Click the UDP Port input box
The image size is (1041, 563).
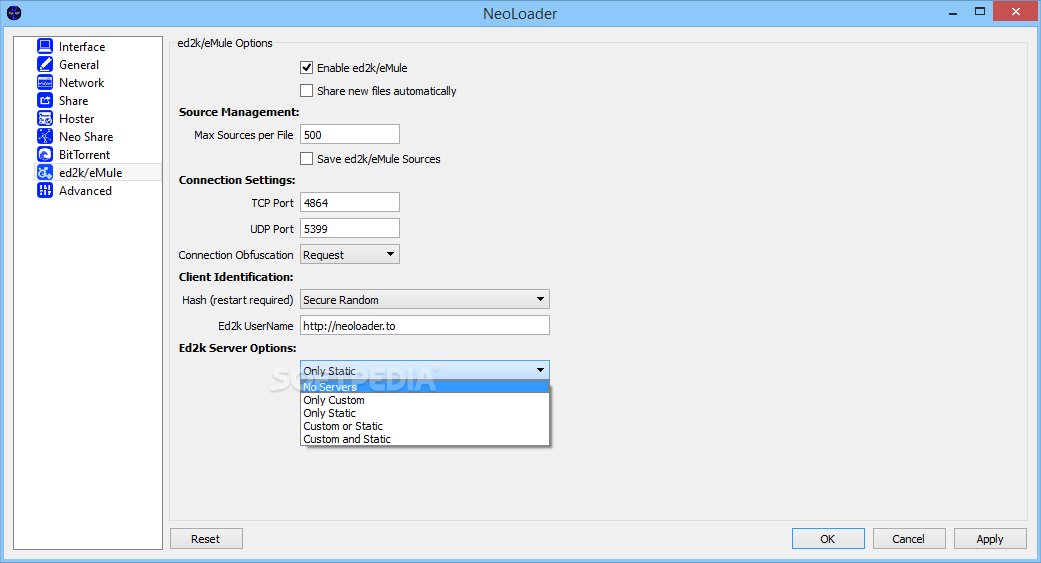tap(350, 228)
